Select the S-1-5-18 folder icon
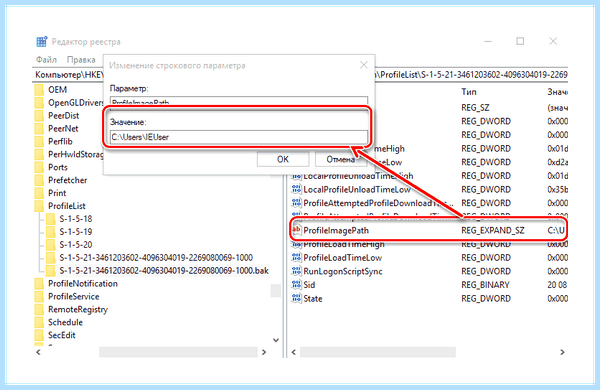600x390 pixels. (x=51, y=219)
